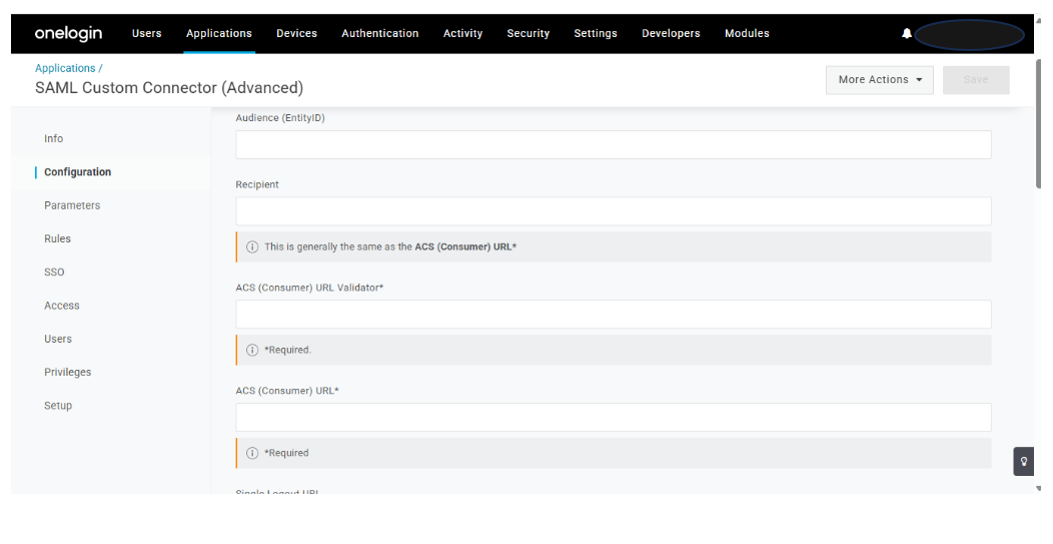The image size is (1053, 544).
Task: Switch to the SSO sidebar tab
Action: [x=54, y=272]
